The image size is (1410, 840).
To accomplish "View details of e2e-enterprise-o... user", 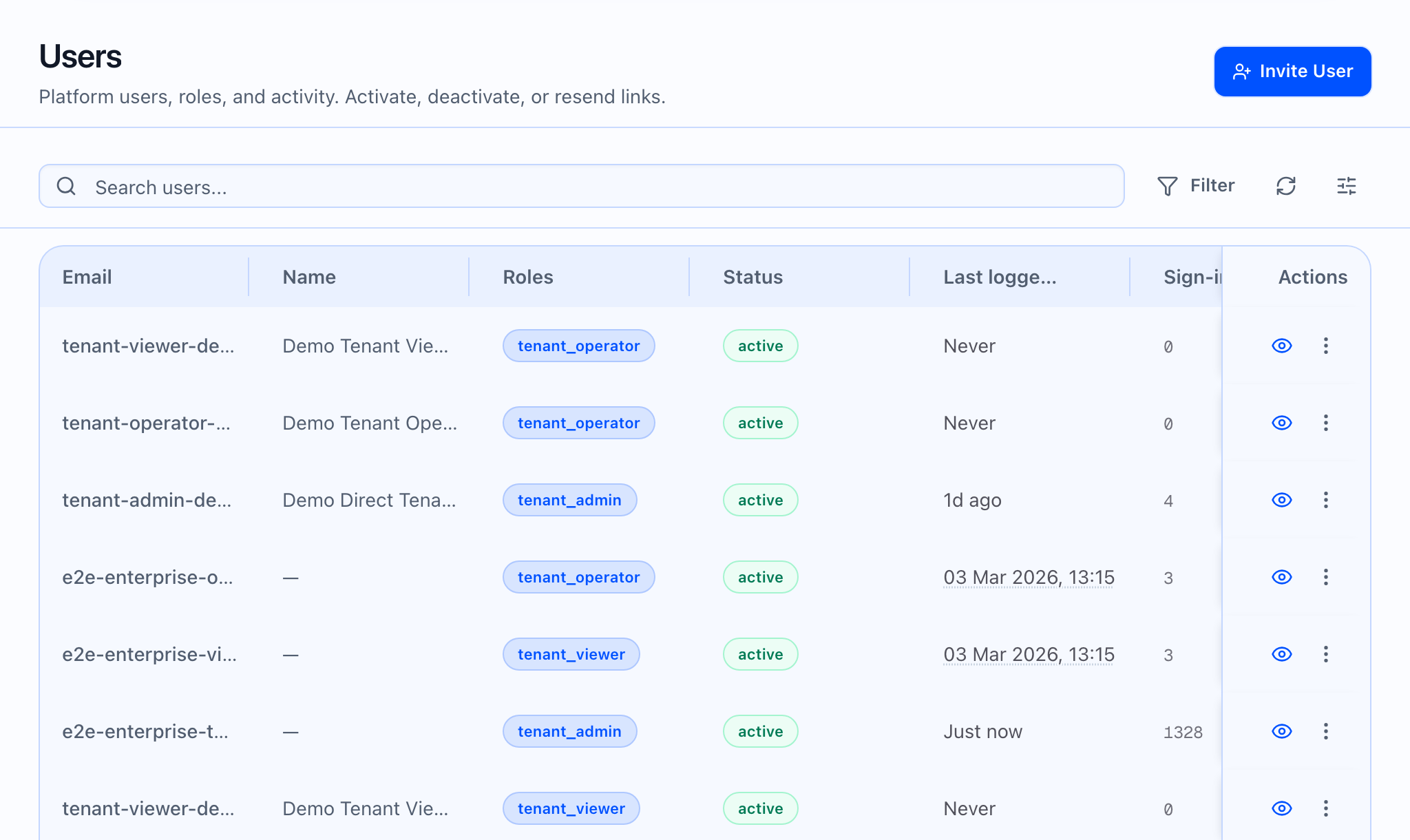I will [1281, 577].
